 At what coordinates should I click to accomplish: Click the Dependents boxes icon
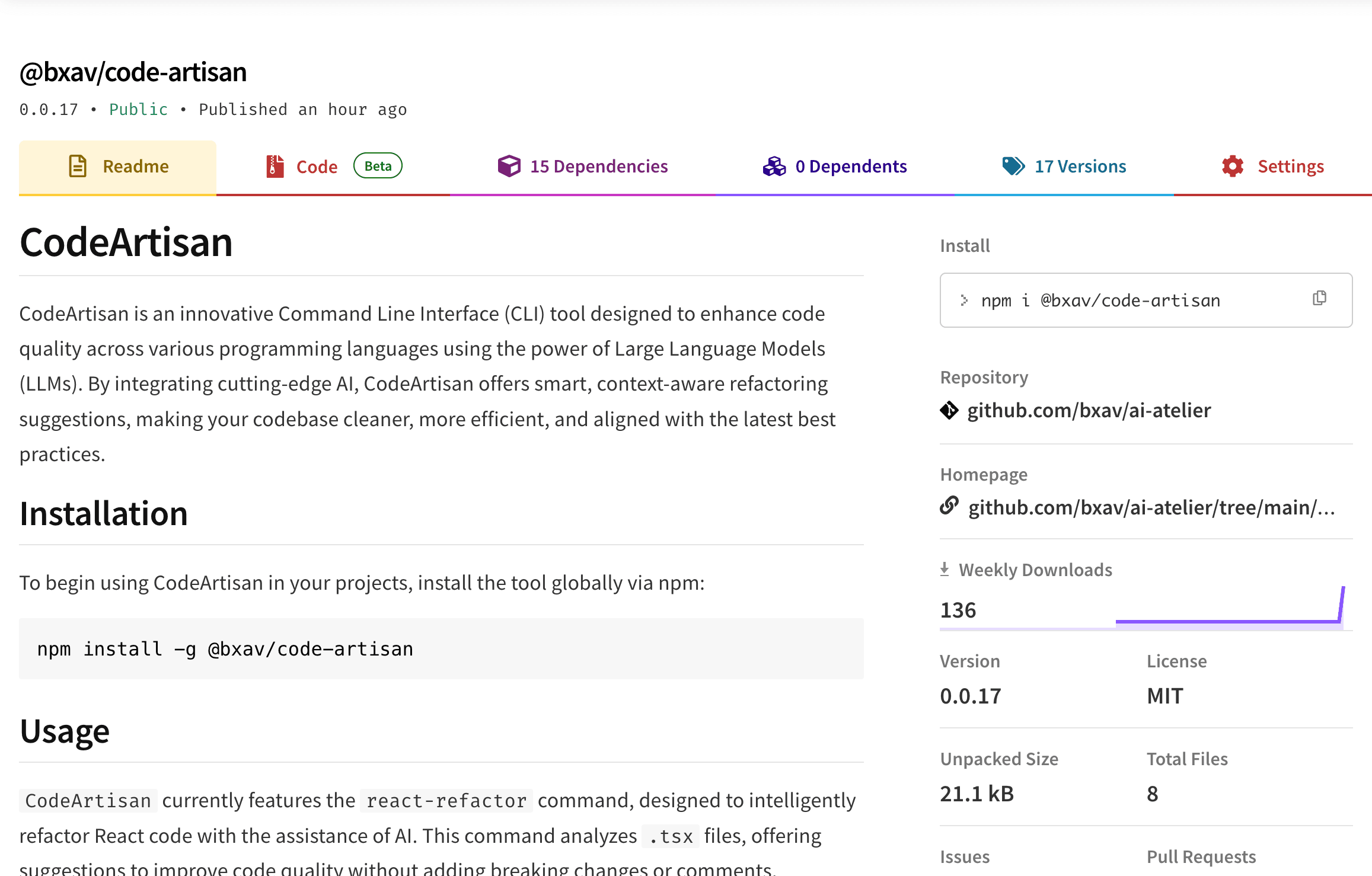tap(774, 167)
